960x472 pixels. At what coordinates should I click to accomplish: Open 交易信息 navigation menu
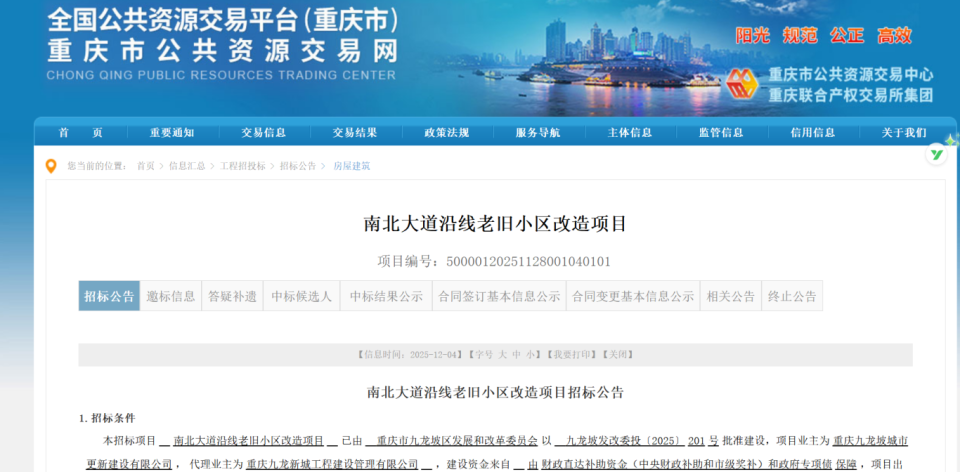(x=263, y=133)
